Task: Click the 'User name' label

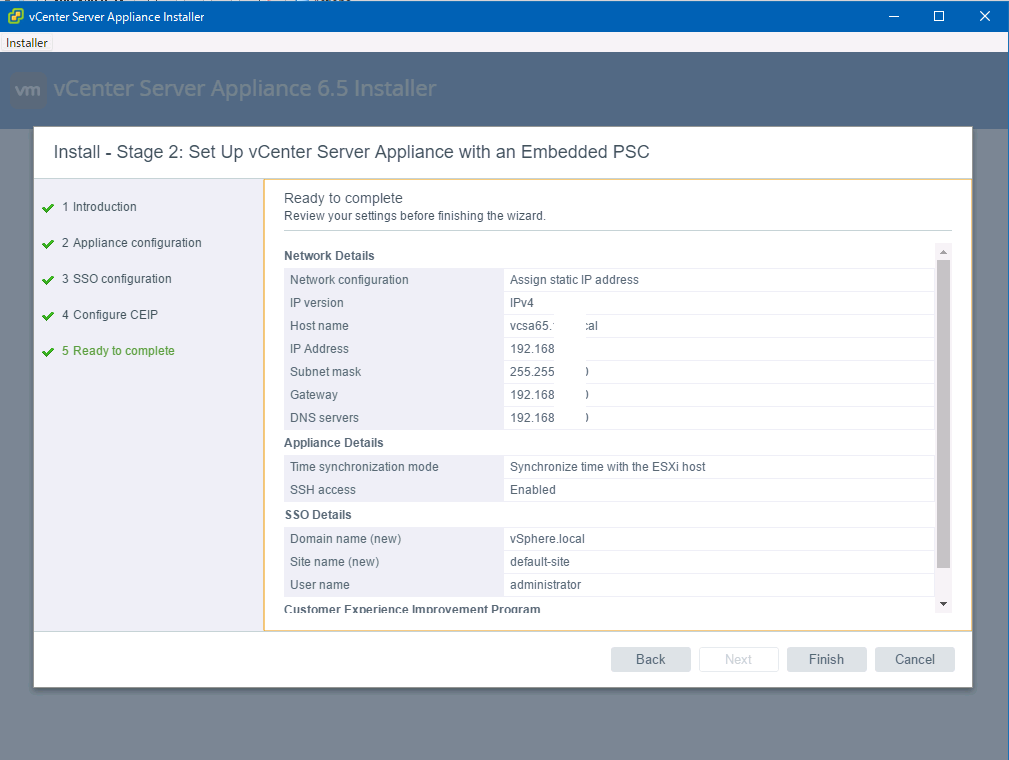Action: point(319,585)
